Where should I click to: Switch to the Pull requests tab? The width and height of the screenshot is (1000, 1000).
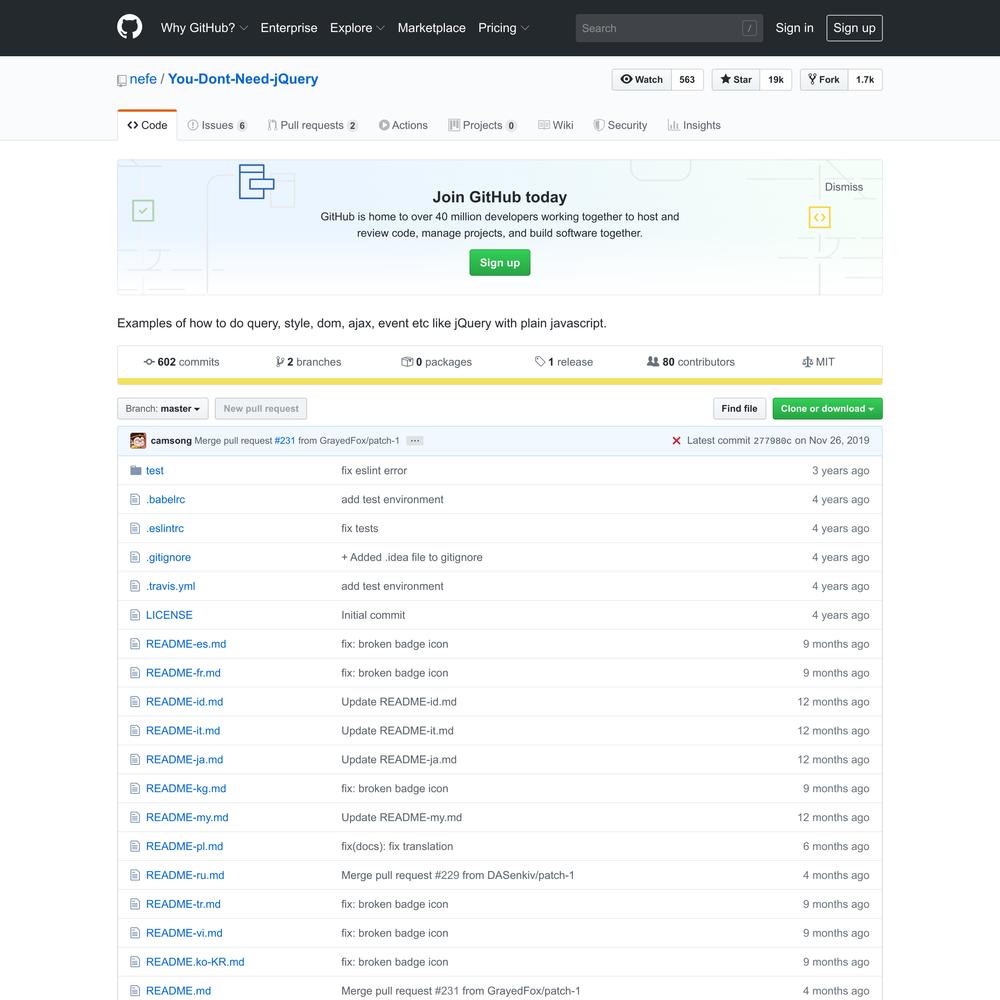pos(312,126)
